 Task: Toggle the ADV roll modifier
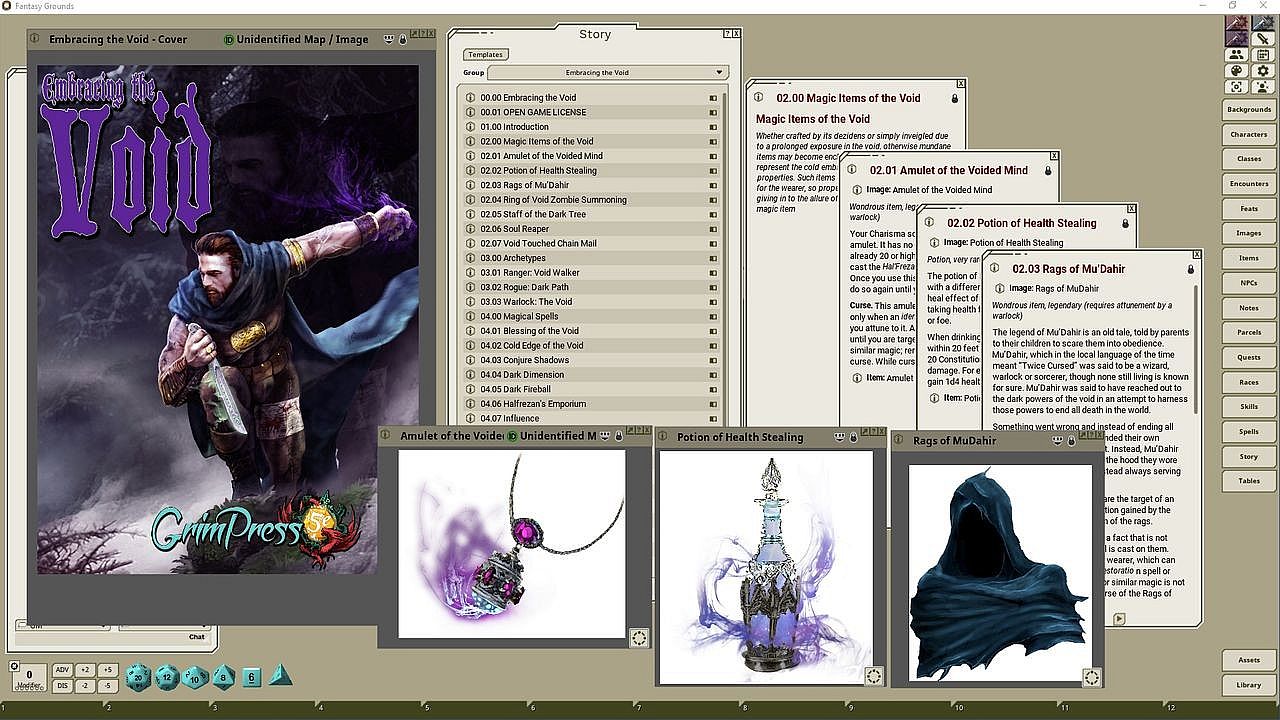pyautogui.click(x=62, y=670)
